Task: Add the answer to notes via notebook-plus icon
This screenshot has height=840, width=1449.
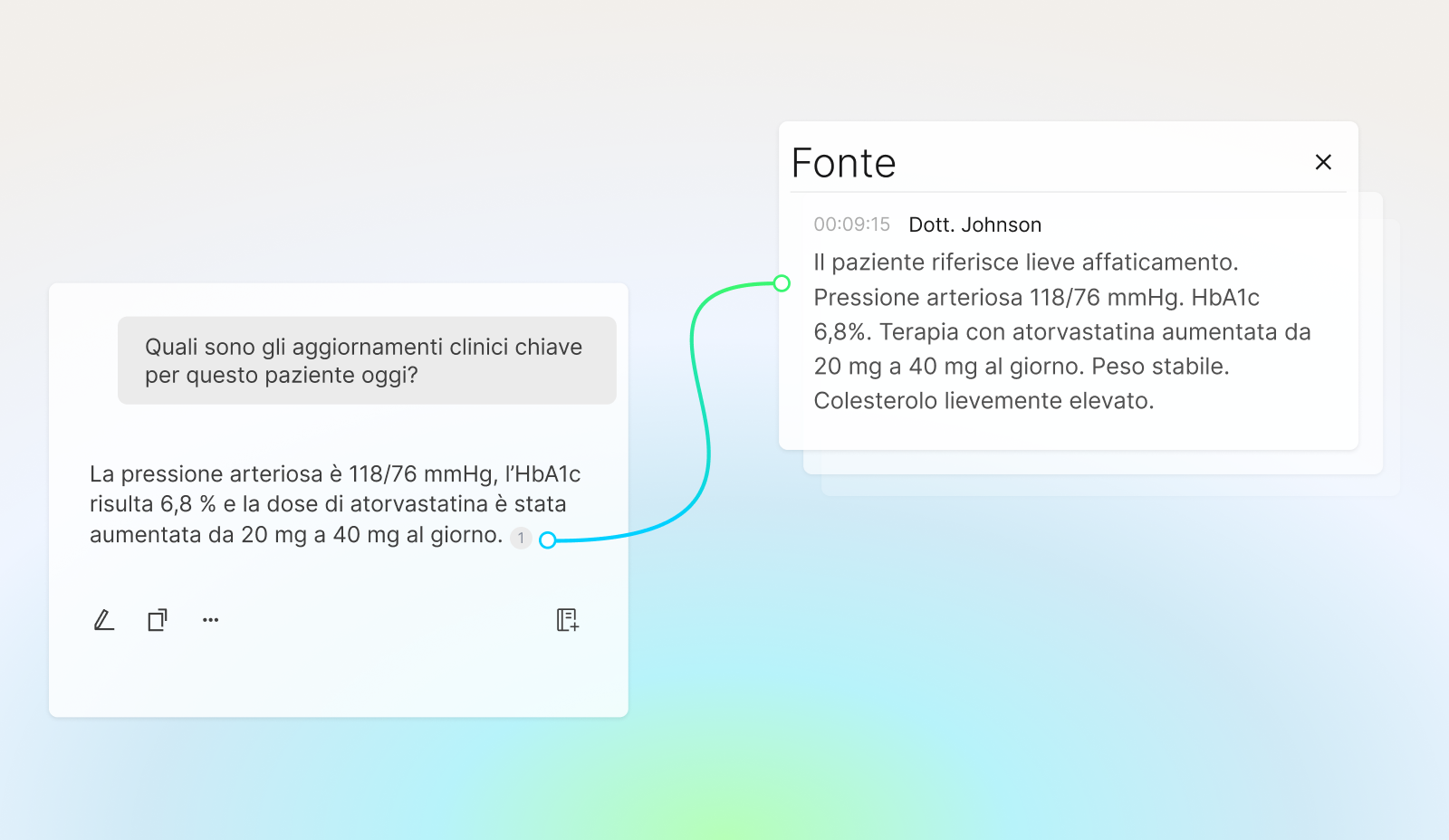Action: tap(568, 620)
